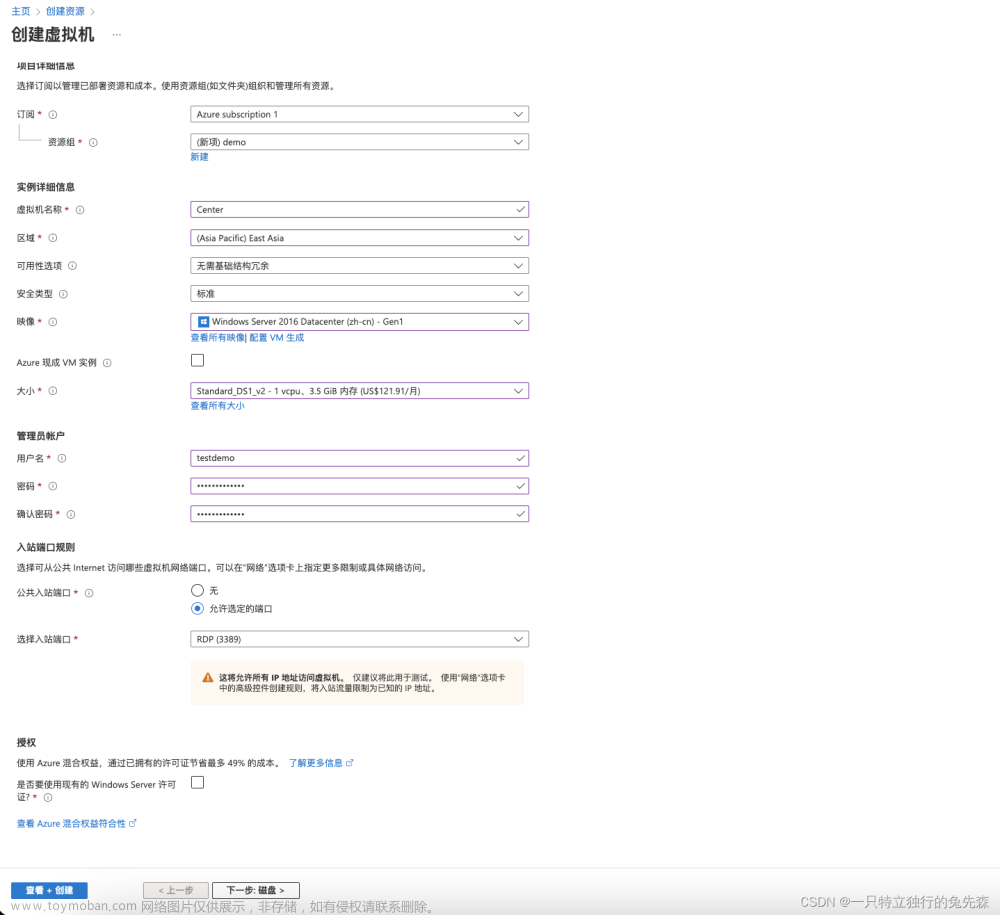Go to 创建资源 breadcrumb
Viewport: 1000px width, 915px height.
(65, 11)
